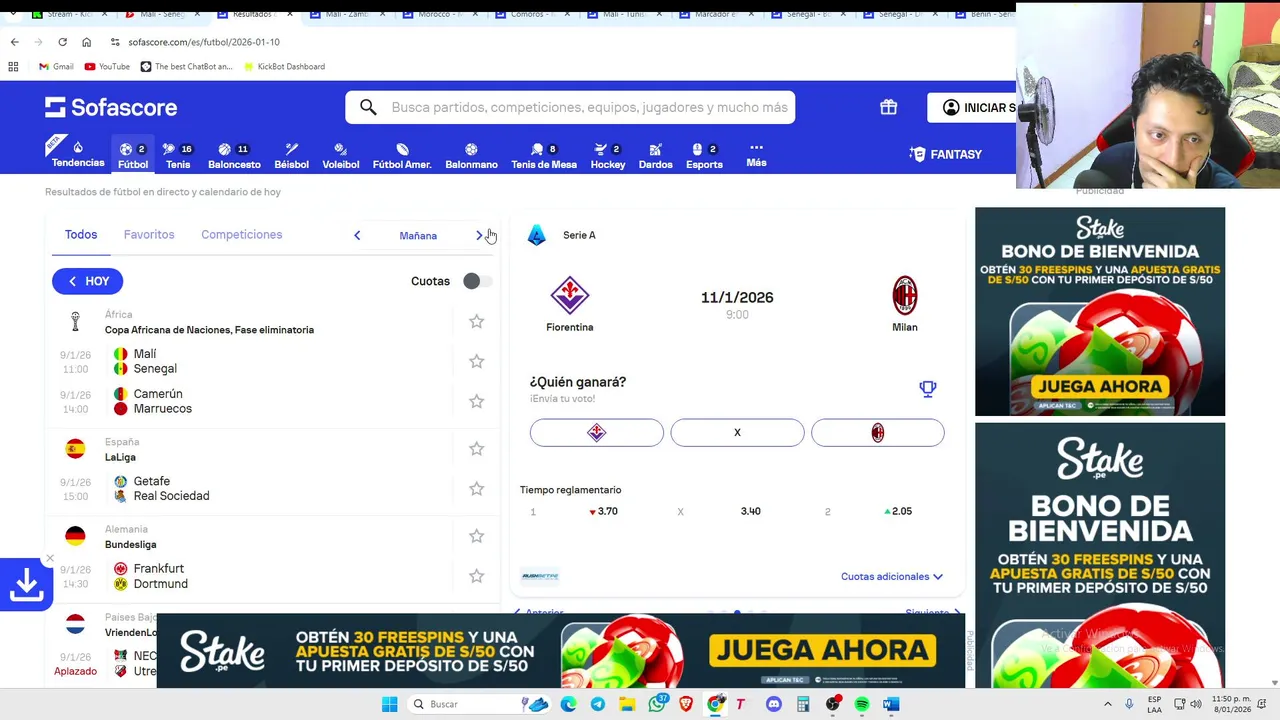
Task: Select the Fútbol sport icon
Action: point(126,149)
